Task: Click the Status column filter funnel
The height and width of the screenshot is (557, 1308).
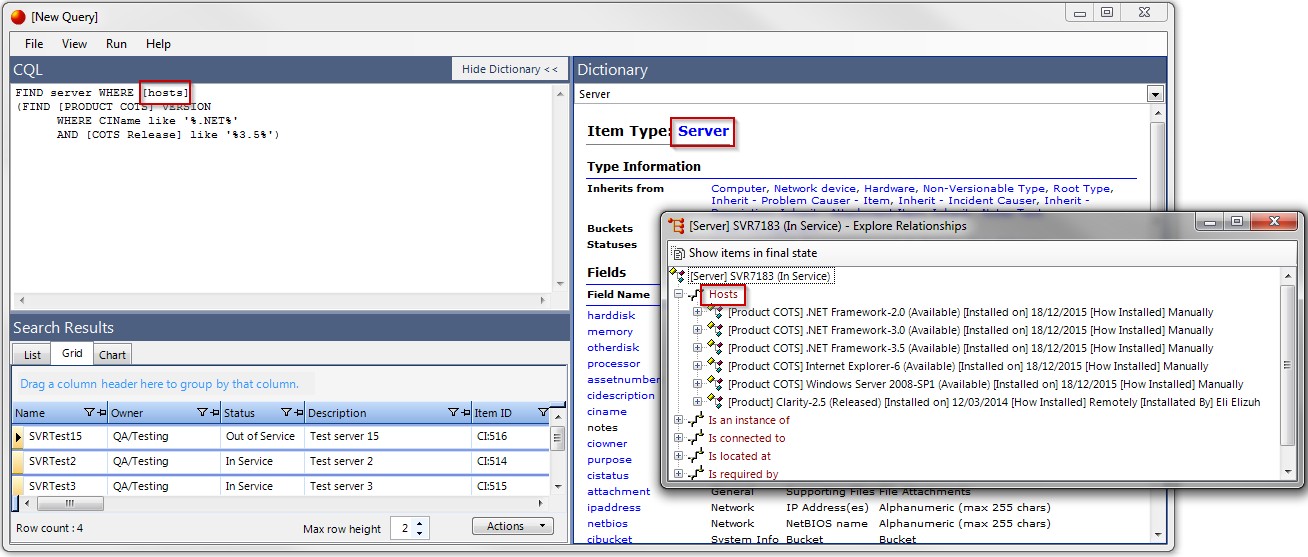Action: pyautogui.click(x=286, y=412)
